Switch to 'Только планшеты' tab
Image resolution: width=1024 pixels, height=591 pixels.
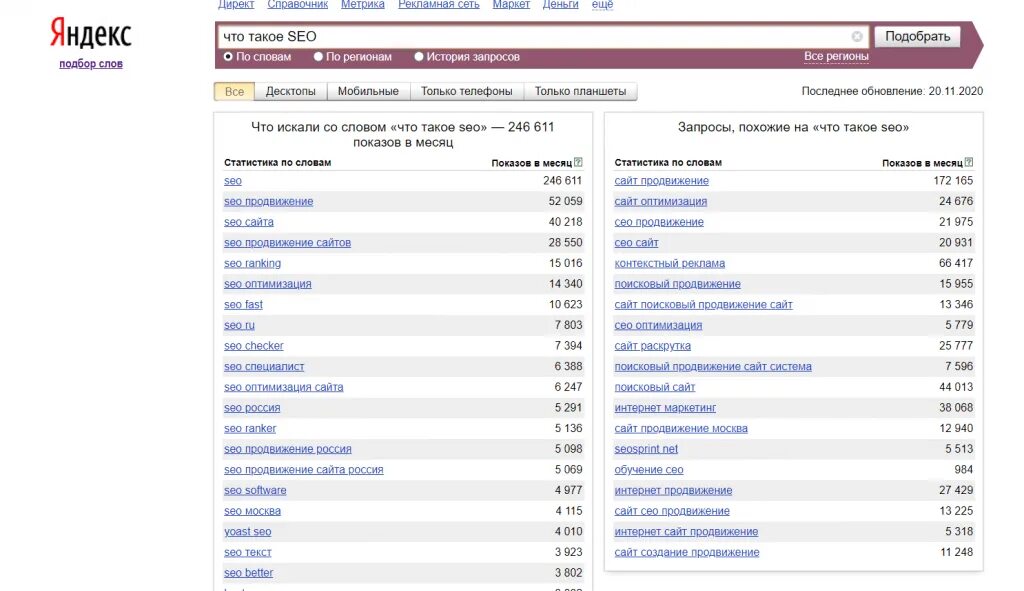pos(581,91)
